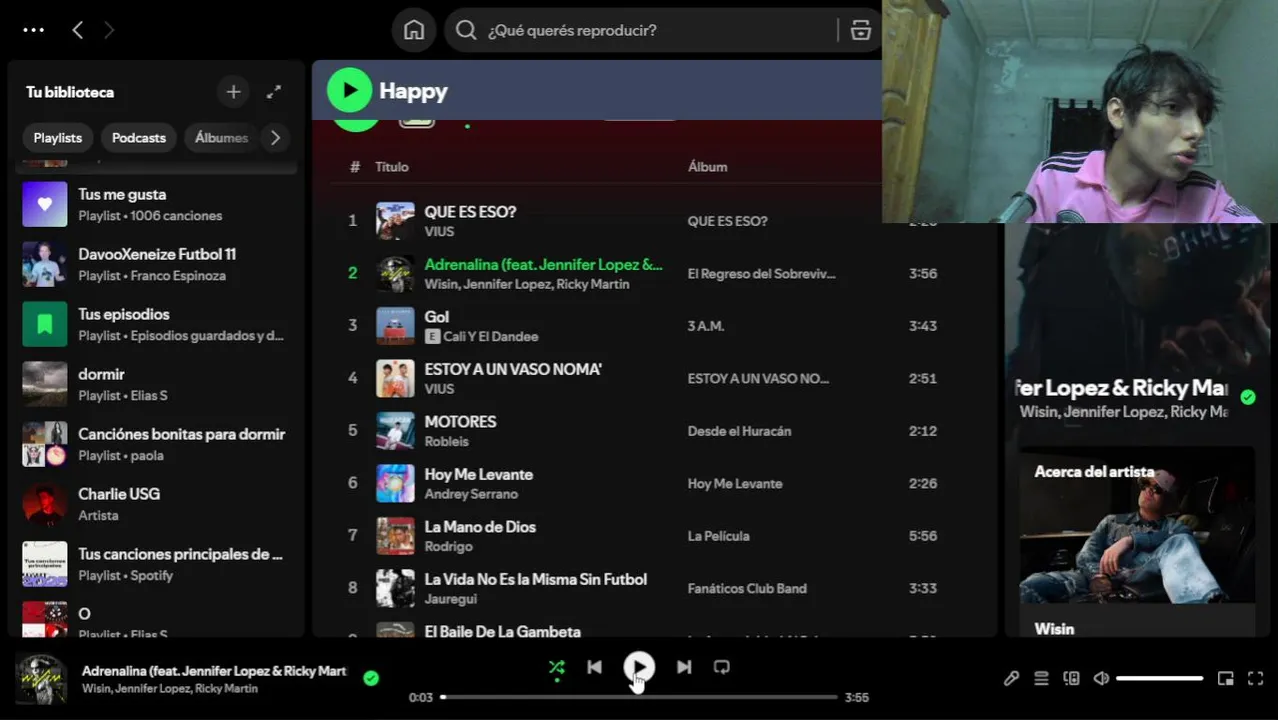
Task: Open now playing album cover thumbnail
Action: pos(41,679)
